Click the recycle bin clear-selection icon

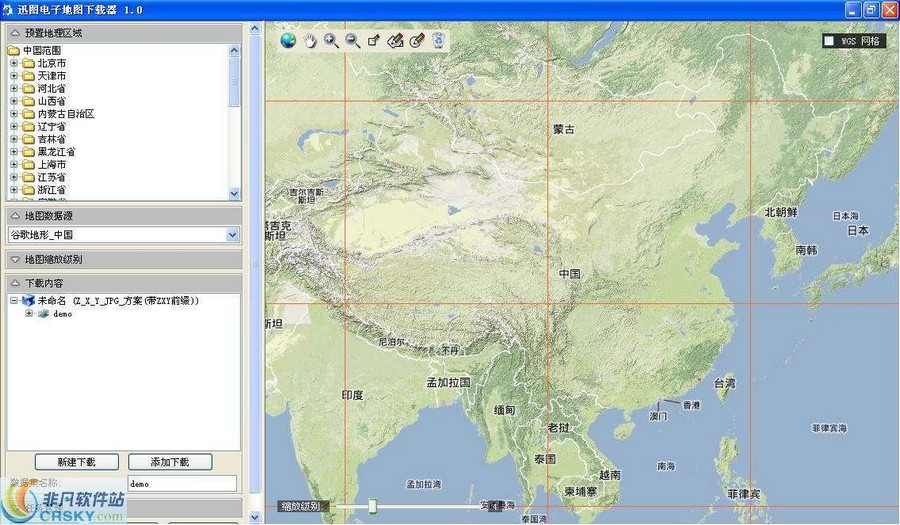tap(438, 41)
